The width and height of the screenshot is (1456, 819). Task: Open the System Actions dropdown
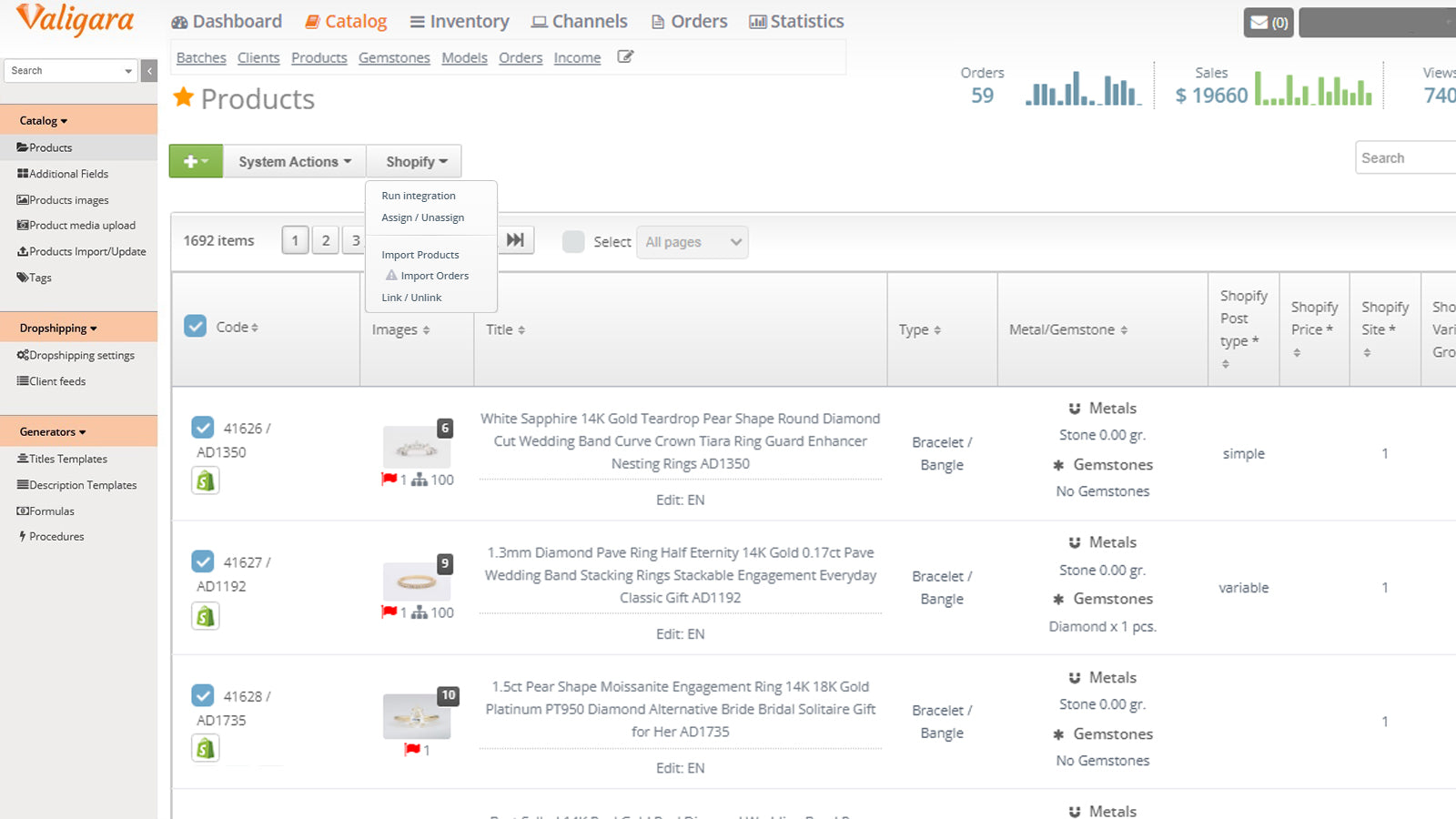293,161
